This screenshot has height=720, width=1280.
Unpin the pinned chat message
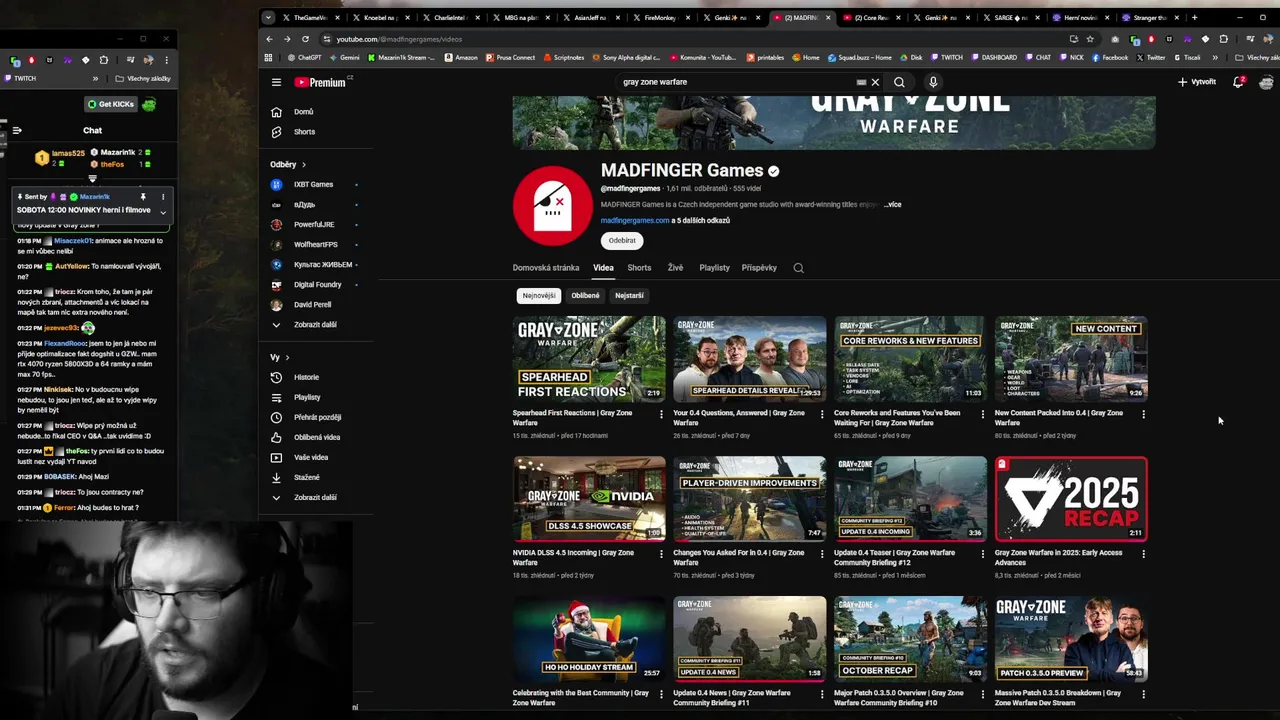pyautogui.click(x=143, y=197)
